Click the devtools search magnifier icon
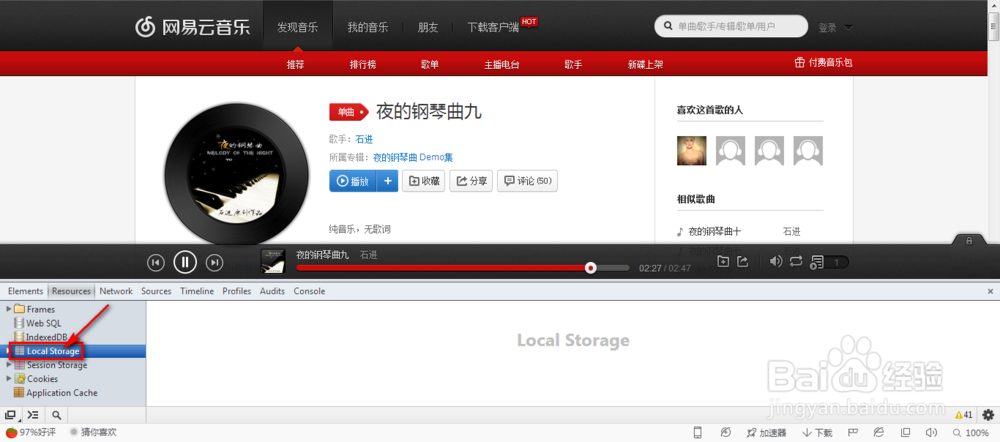The width and height of the screenshot is (1000, 442). click(x=56, y=415)
